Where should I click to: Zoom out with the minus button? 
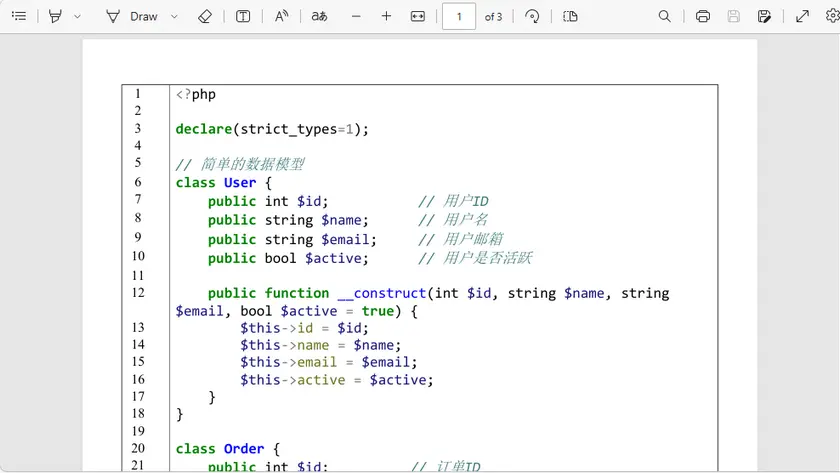(x=356, y=16)
